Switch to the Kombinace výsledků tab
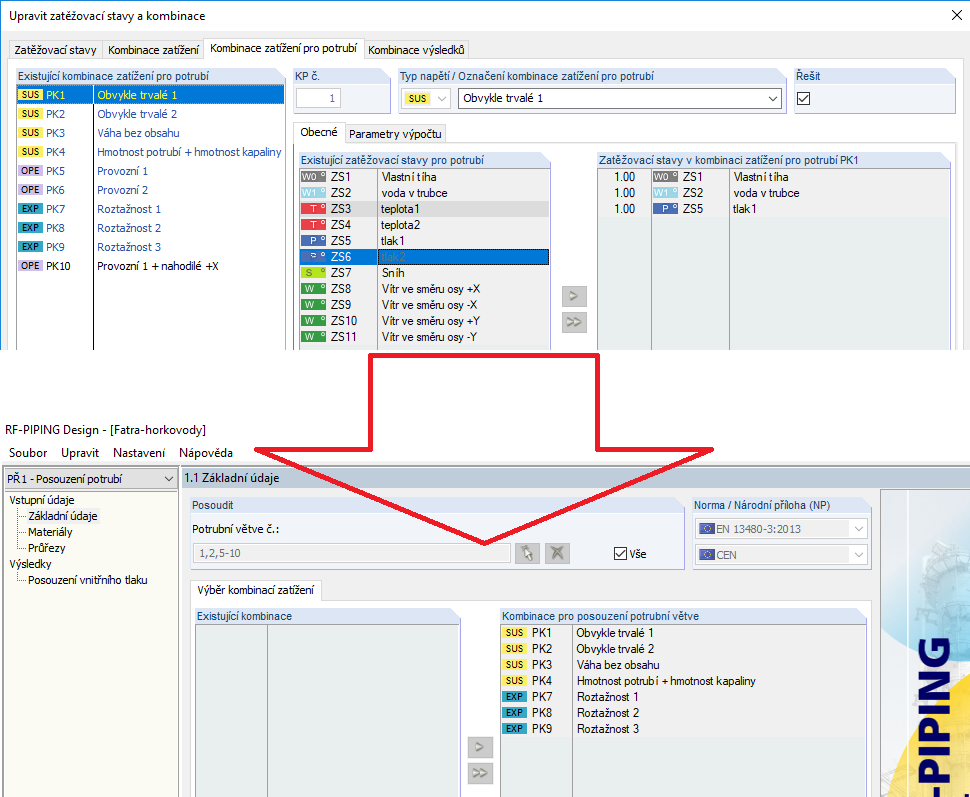Image resolution: width=970 pixels, height=797 pixels. tap(416, 49)
